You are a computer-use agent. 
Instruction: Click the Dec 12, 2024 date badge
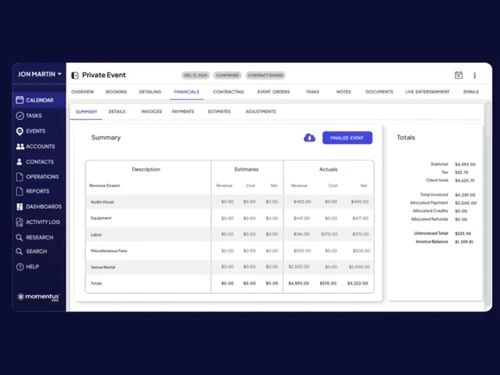196,75
